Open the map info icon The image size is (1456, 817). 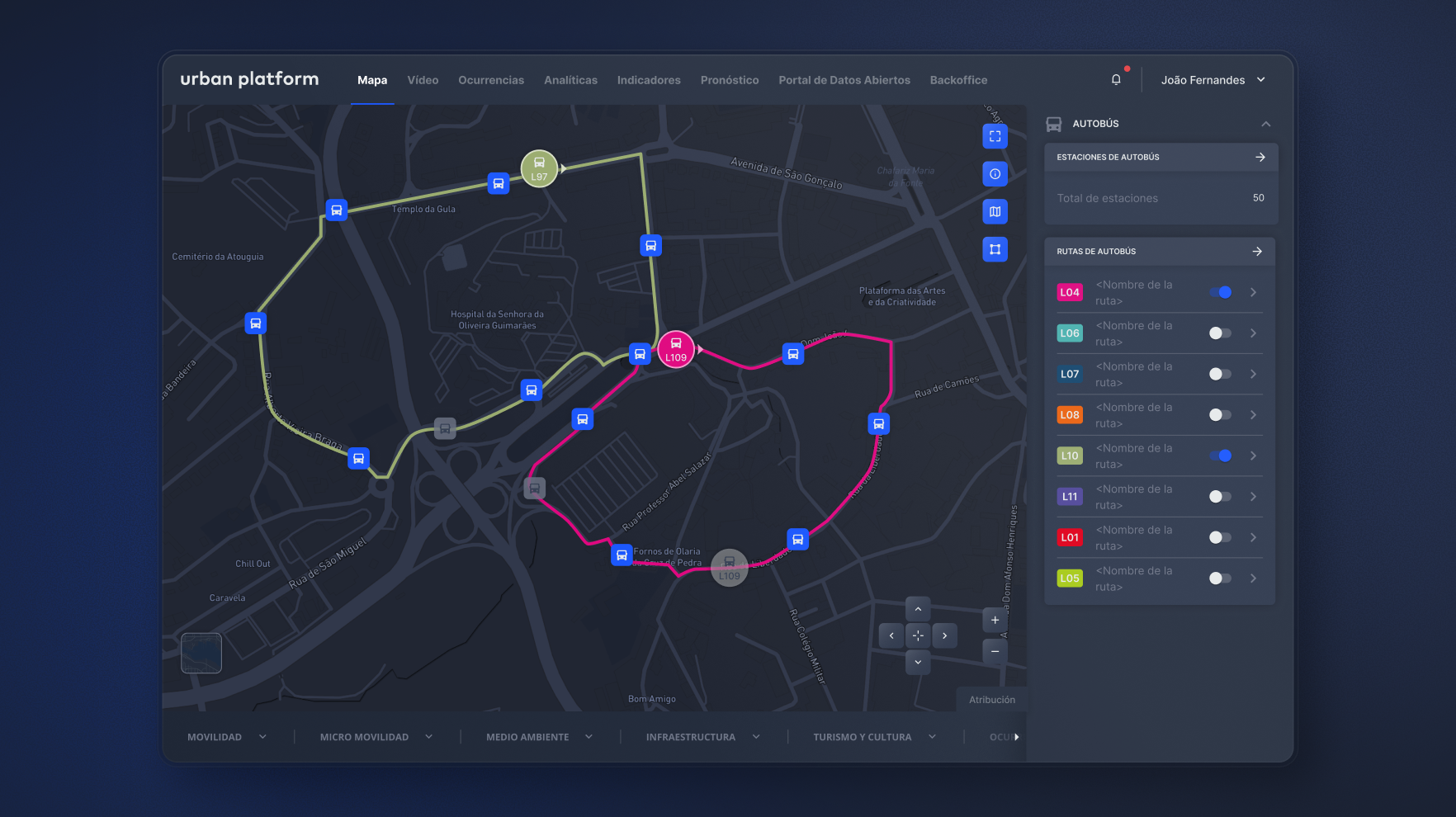coord(995,174)
